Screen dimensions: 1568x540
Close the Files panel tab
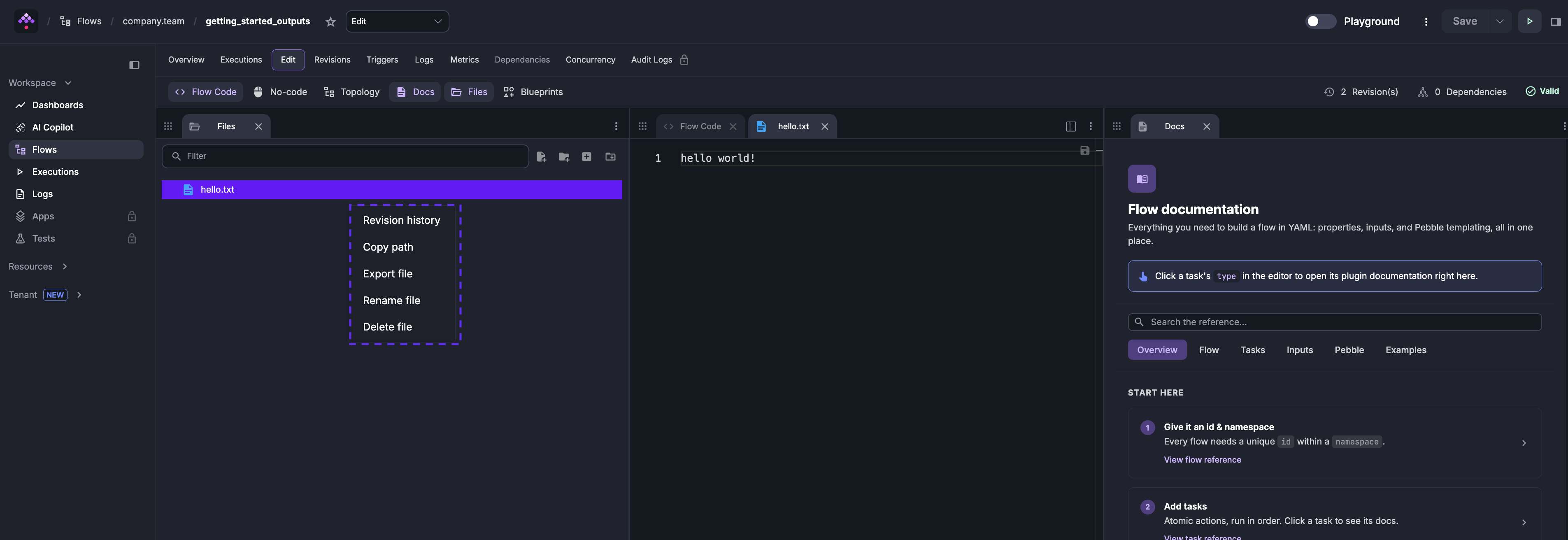coord(258,127)
